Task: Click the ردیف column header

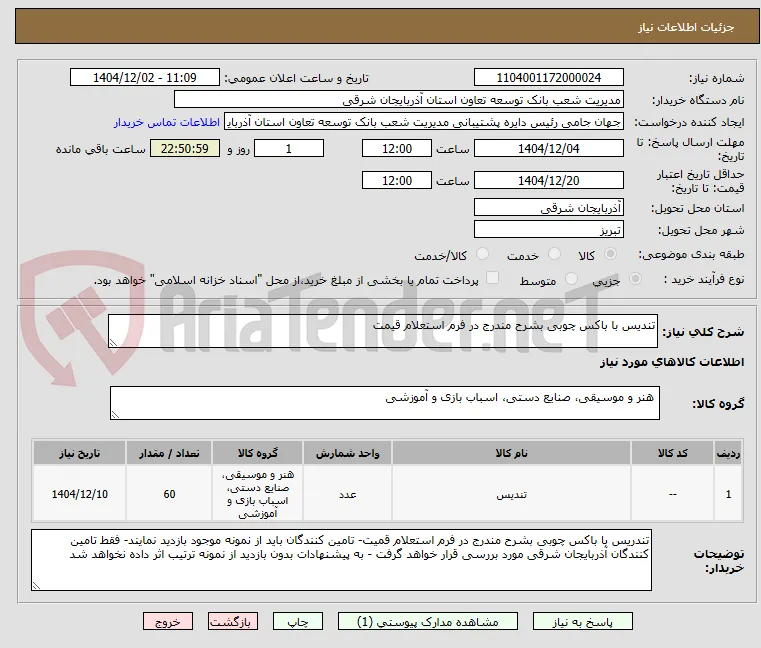Action: (728, 453)
